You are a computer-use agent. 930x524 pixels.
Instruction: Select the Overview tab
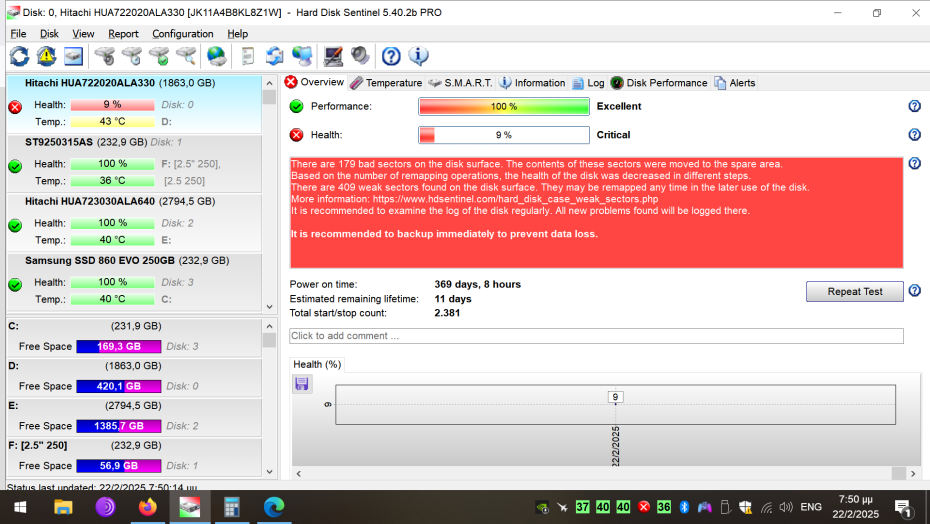(314, 82)
